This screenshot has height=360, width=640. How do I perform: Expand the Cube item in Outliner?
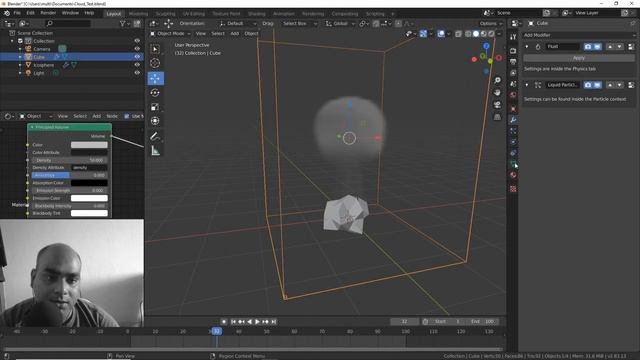(x=20, y=57)
